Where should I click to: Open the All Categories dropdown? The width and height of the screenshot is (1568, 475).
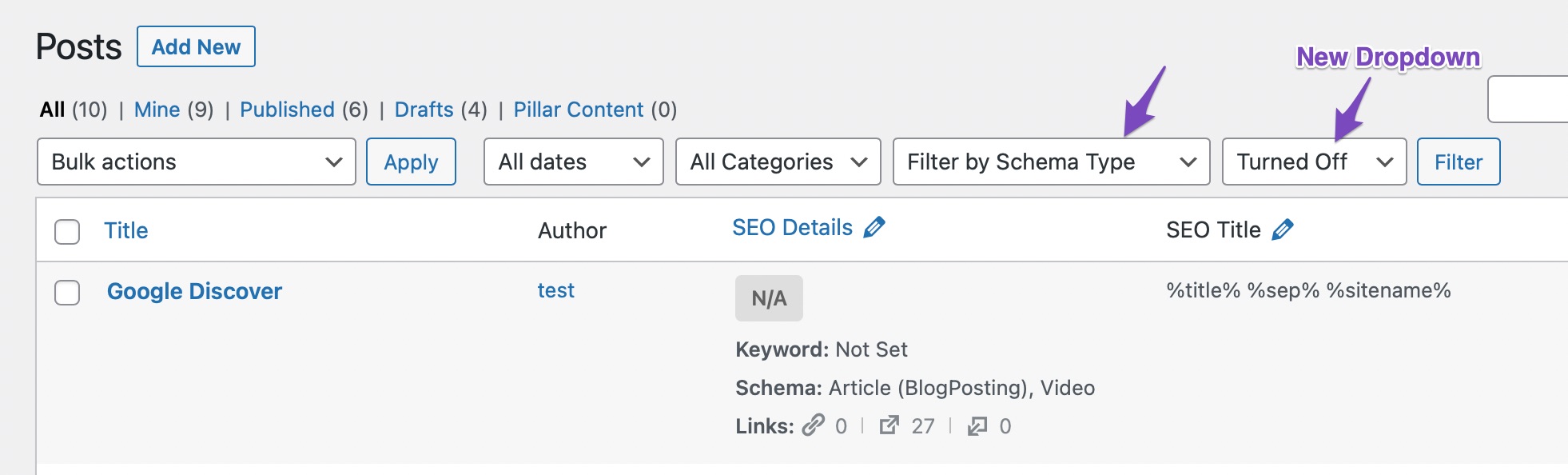[x=778, y=162]
